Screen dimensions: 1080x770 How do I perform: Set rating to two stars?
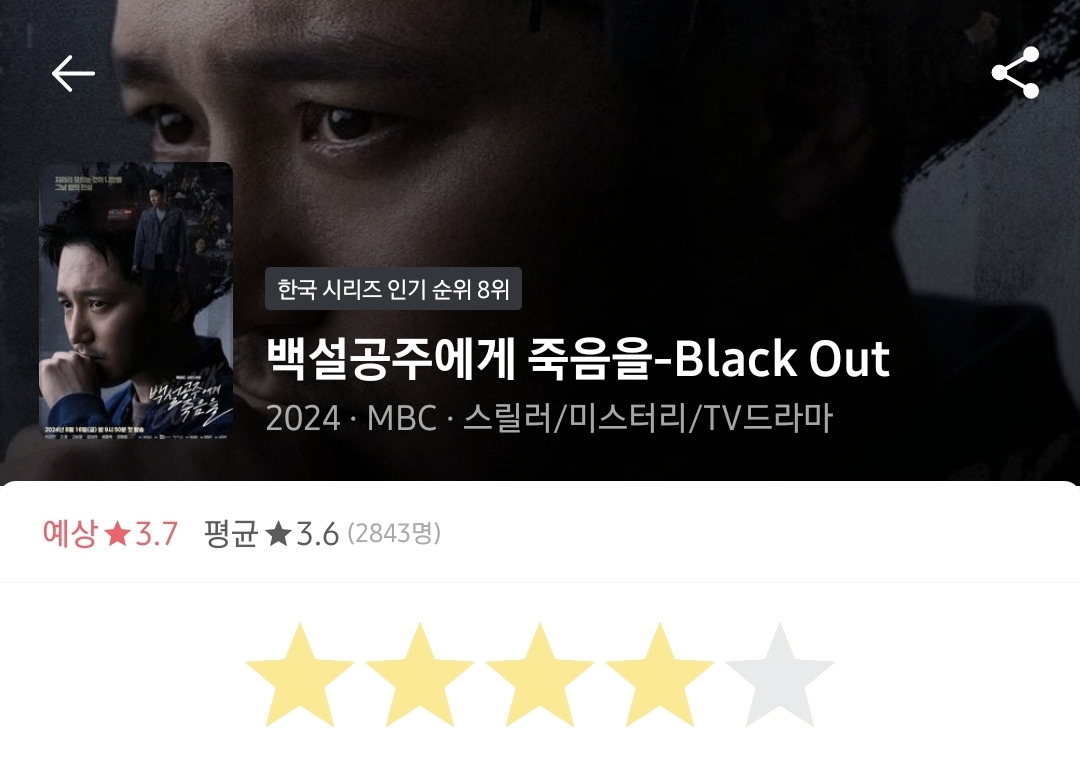coord(419,675)
